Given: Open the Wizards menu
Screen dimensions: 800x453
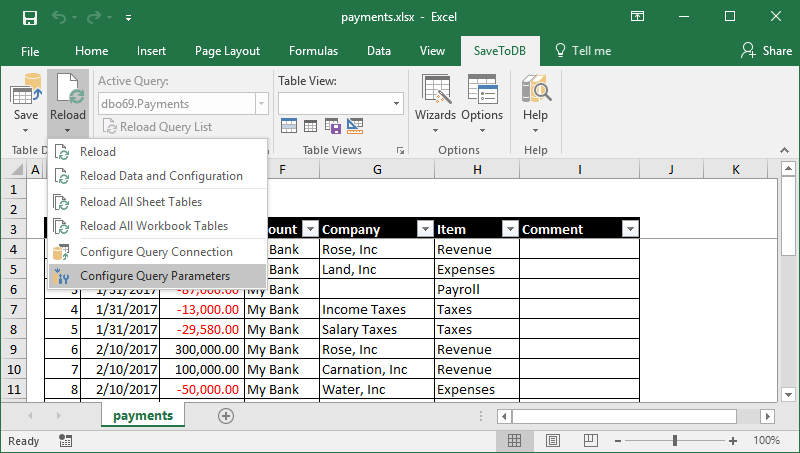Looking at the screenshot, I should (435, 104).
